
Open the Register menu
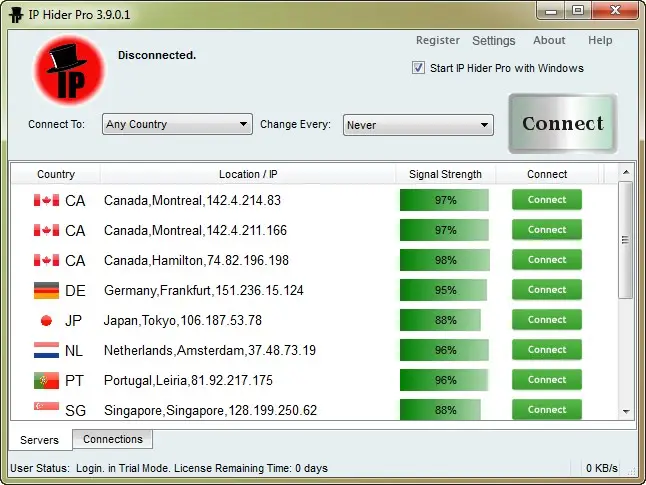[x=438, y=40]
